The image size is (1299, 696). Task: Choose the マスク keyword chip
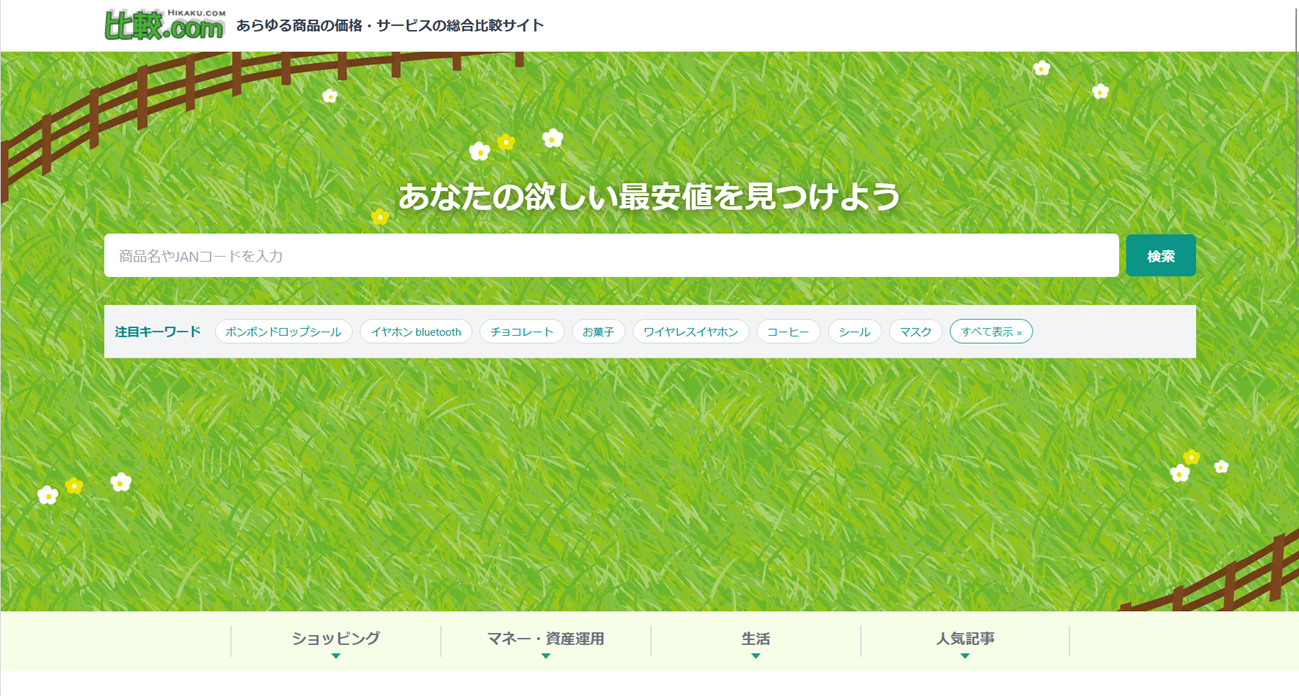pos(915,332)
